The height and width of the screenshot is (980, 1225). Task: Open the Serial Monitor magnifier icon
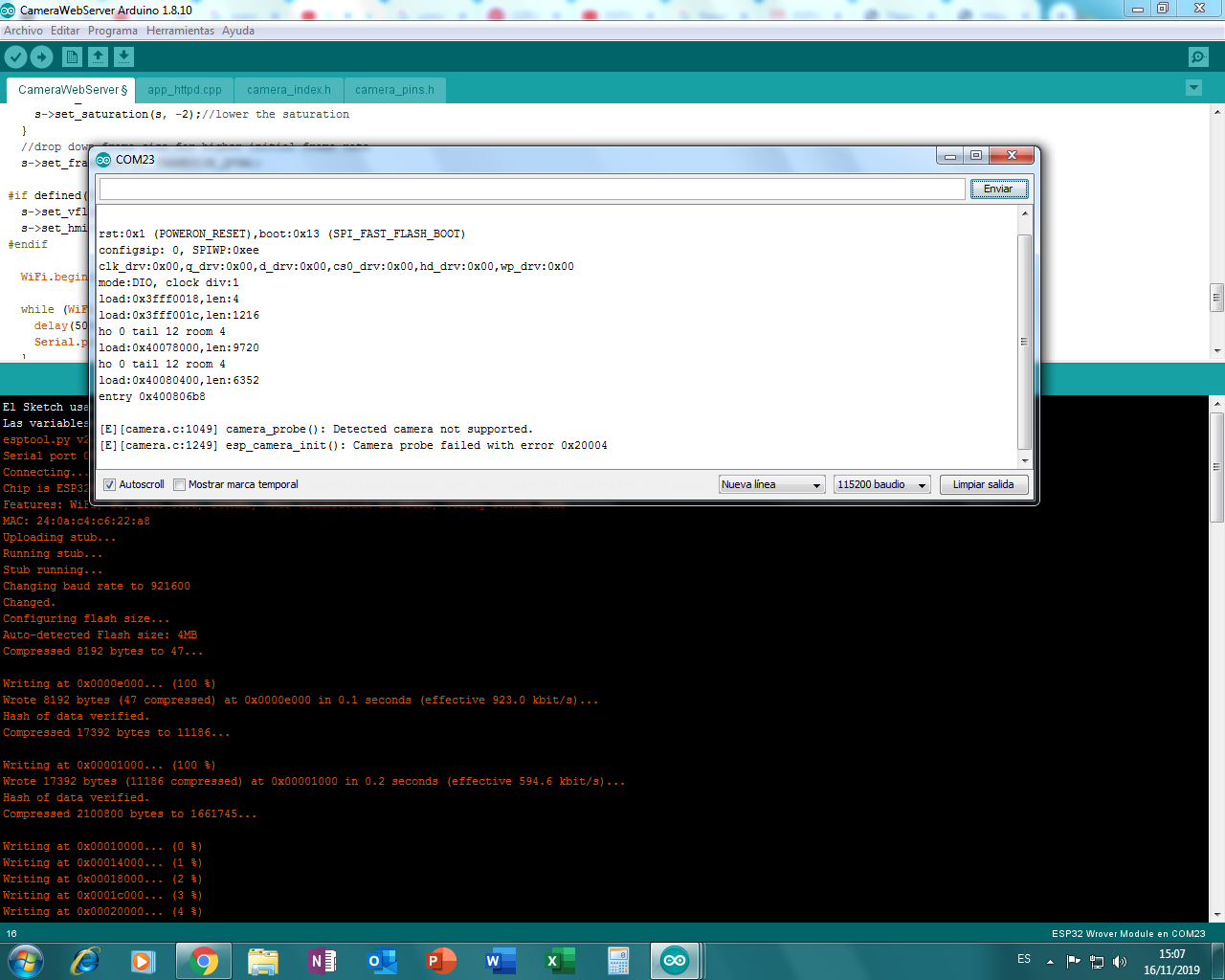click(x=1198, y=57)
